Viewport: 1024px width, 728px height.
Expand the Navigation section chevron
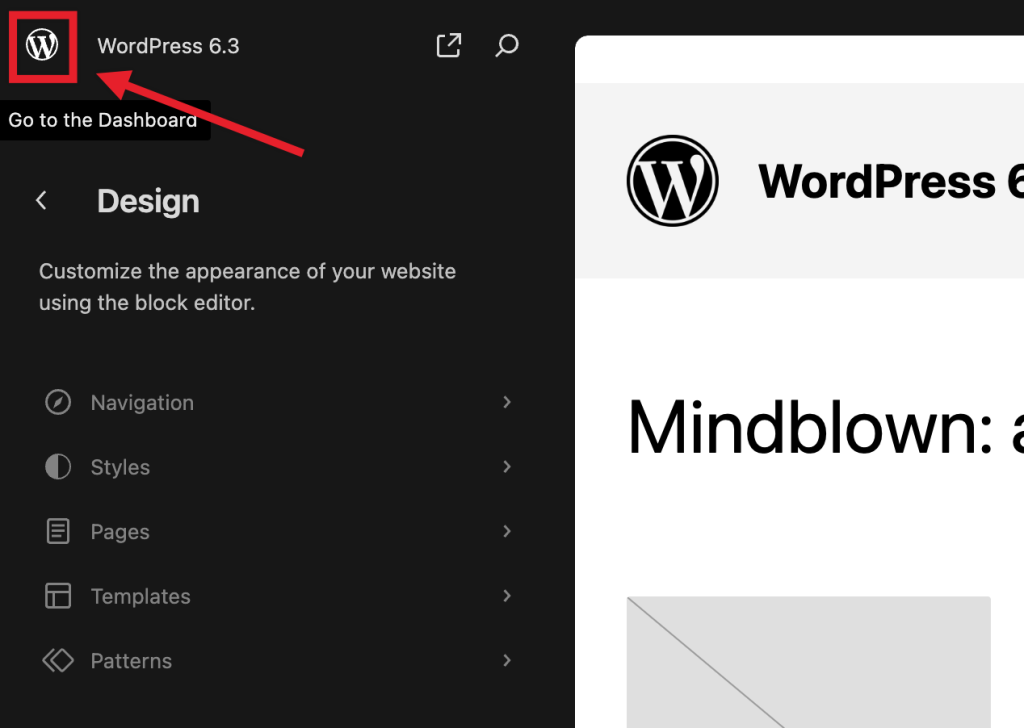click(507, 402)
